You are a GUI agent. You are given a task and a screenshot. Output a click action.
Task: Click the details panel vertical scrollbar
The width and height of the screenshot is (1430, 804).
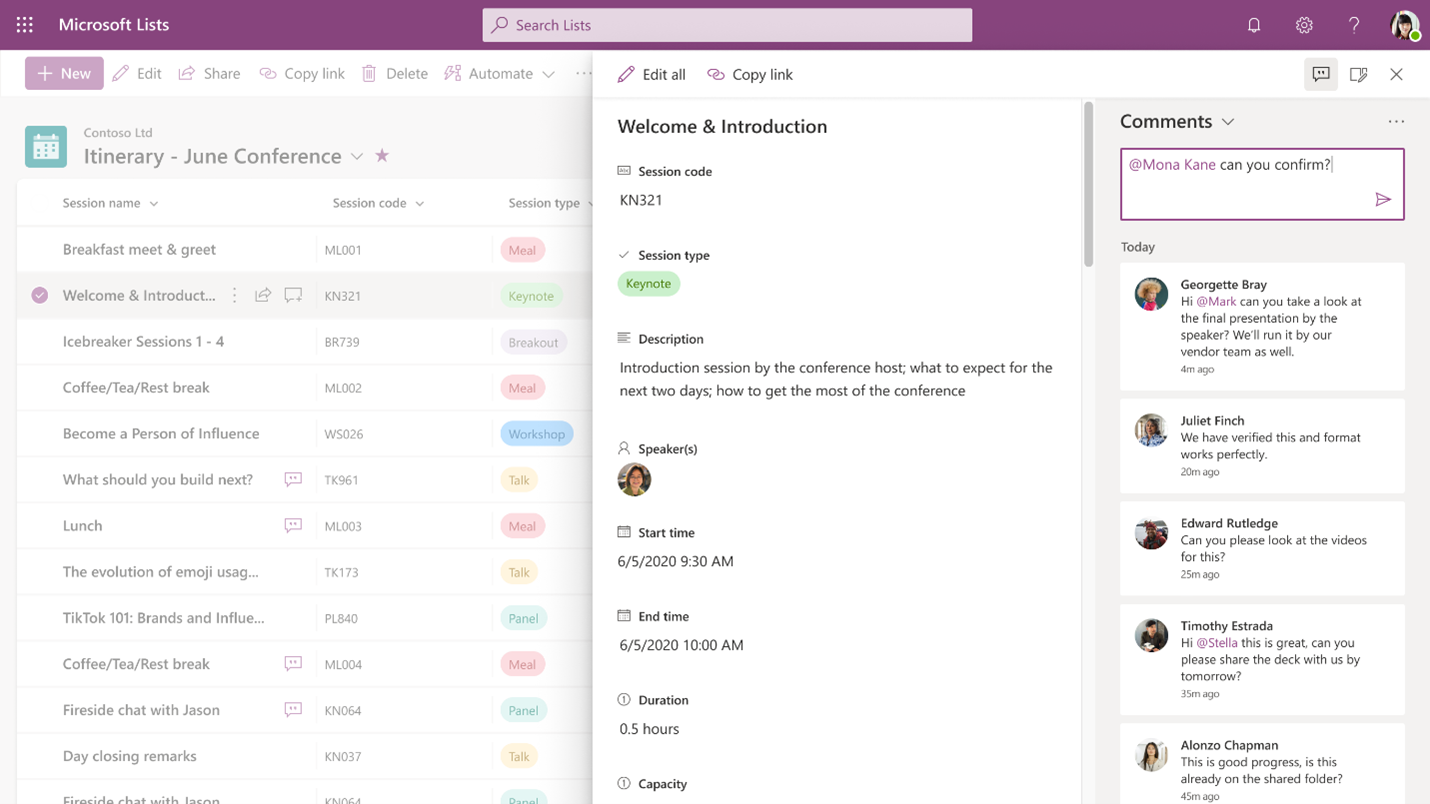point(1088,185)
